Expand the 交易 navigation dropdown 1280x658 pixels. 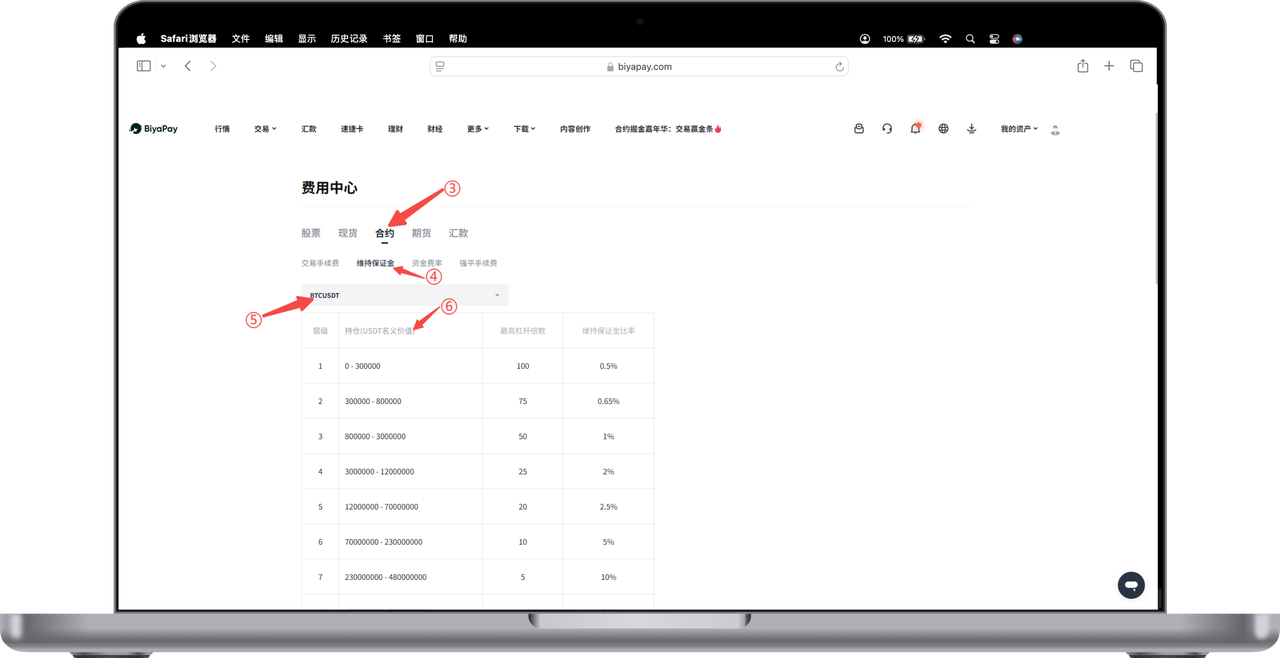pyautogui.click(x=265, y=129)
